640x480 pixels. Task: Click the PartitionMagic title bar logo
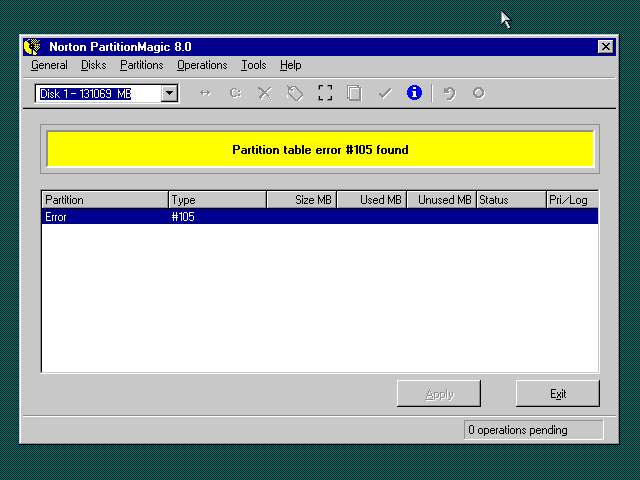pos(32,47)
